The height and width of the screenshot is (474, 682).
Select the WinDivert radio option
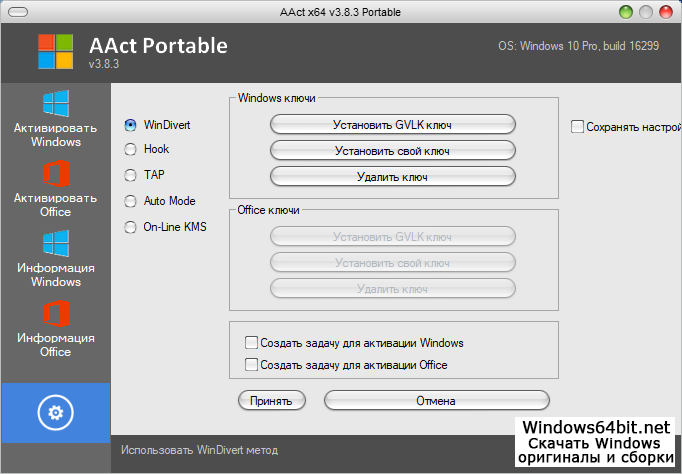(130, 125)
